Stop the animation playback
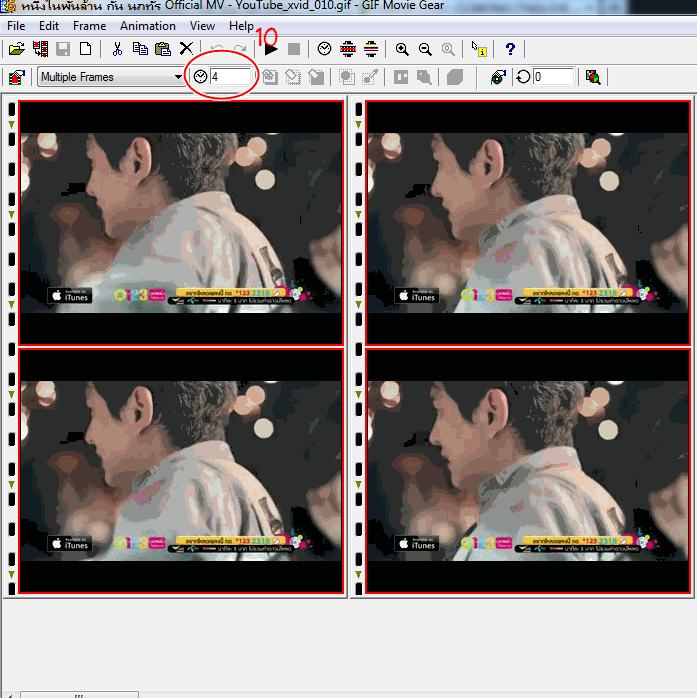The width and height of the screenshot is (697, 698). (294, 49)
